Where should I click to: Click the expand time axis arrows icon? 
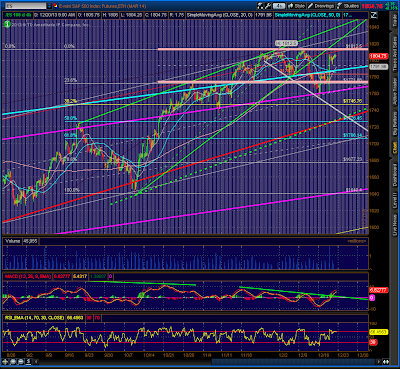386,362
